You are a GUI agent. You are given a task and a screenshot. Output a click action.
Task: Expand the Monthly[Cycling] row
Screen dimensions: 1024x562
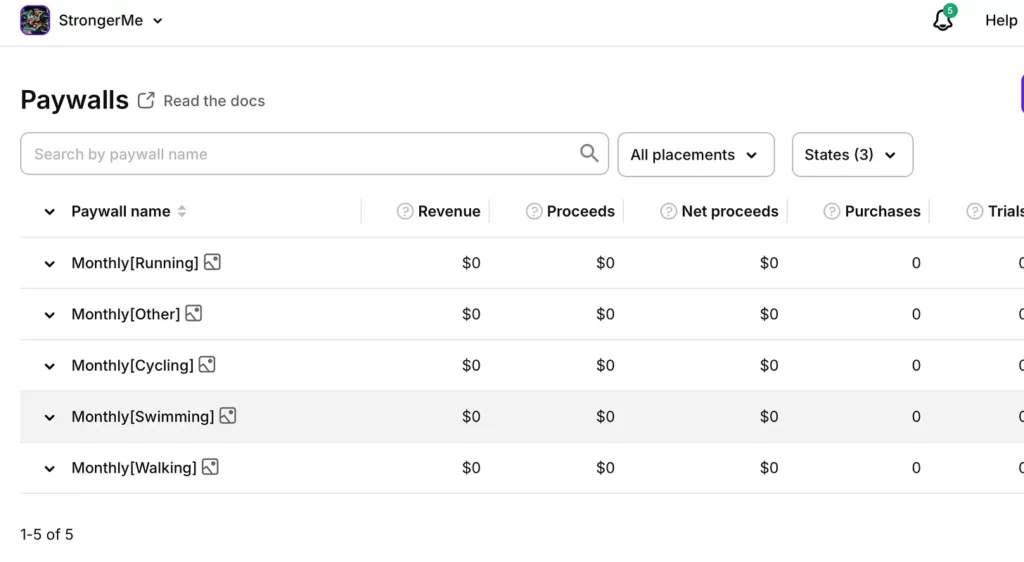click(49, 366)
